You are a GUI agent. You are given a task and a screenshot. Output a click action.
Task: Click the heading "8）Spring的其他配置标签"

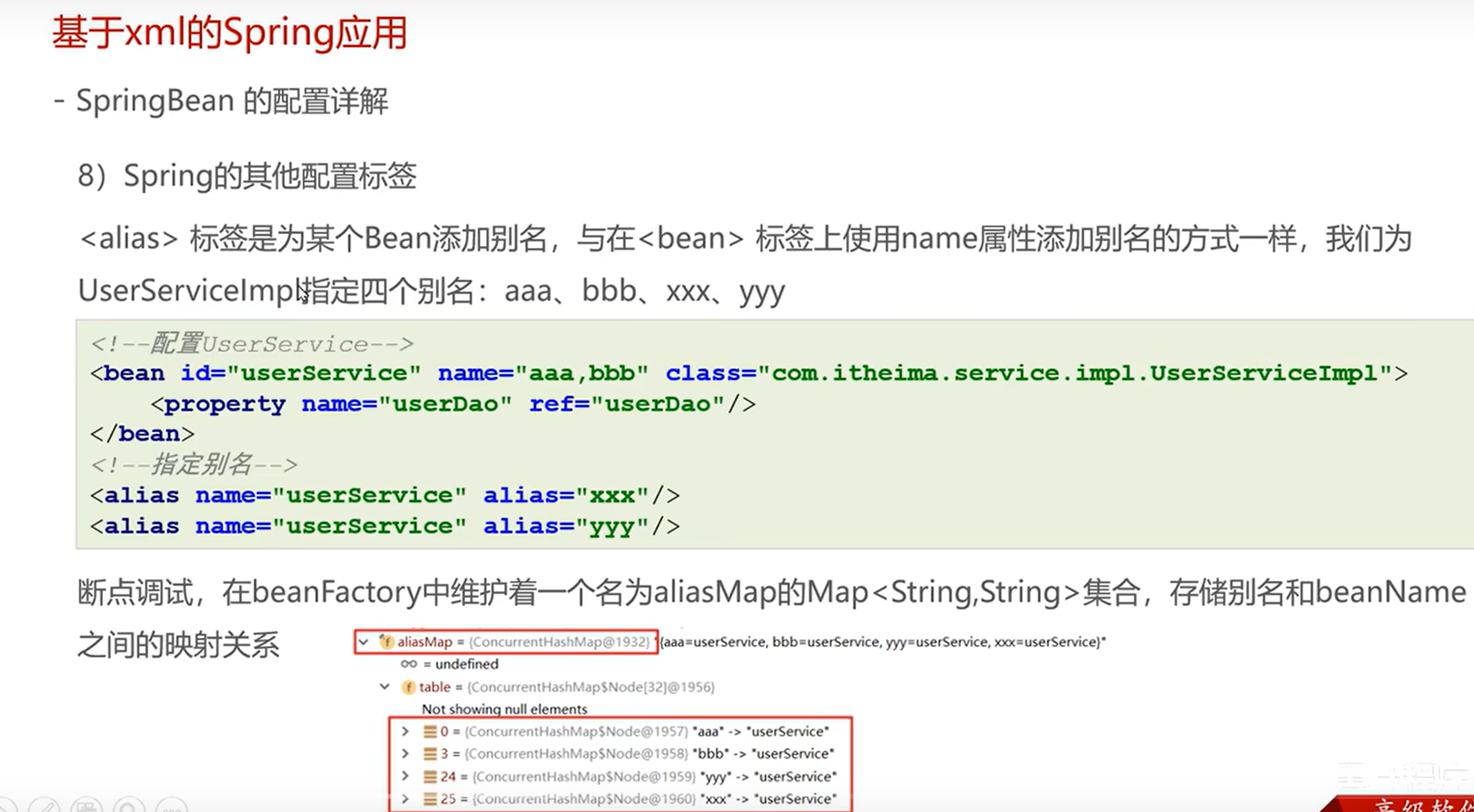[x=247, y=176]
